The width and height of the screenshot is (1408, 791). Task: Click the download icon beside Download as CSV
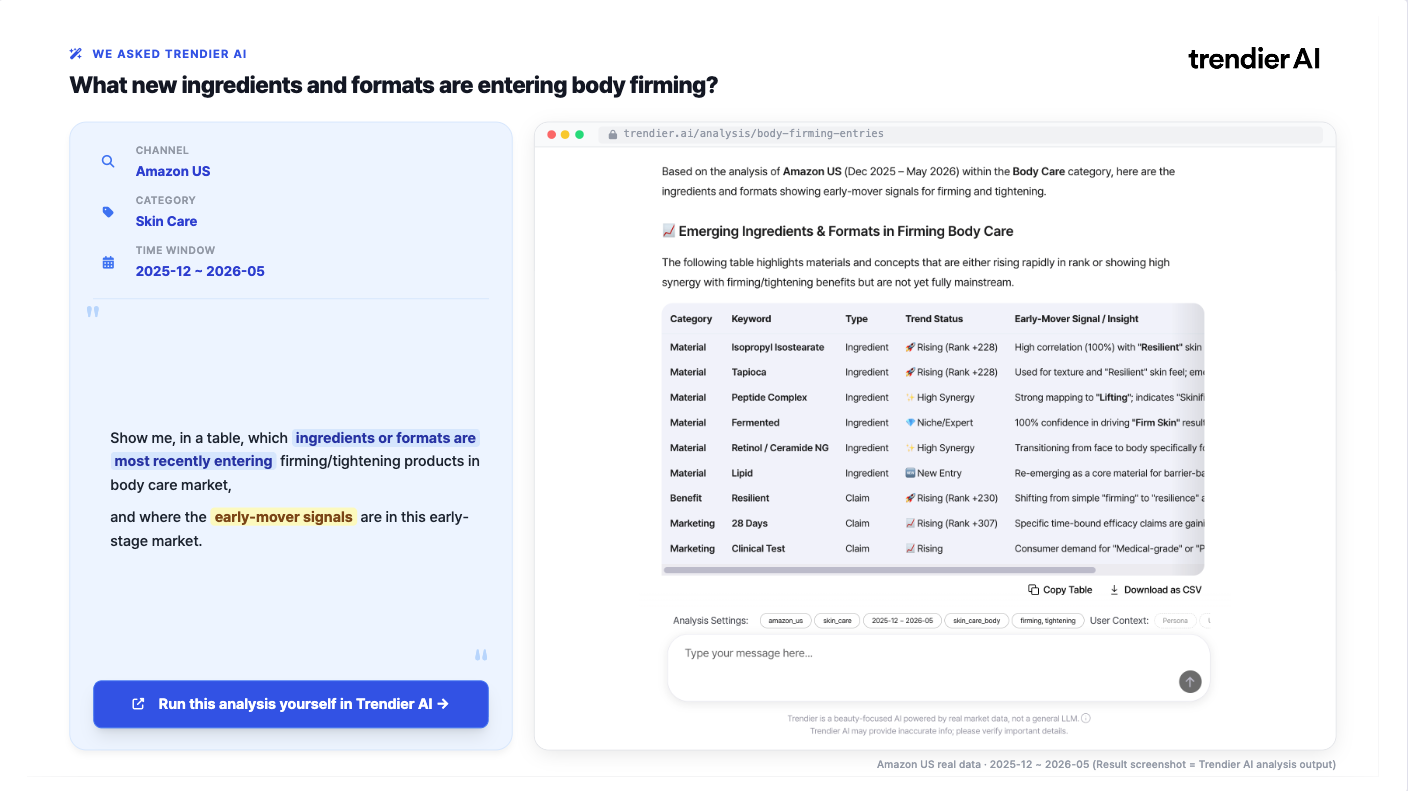coord(1114,590)
